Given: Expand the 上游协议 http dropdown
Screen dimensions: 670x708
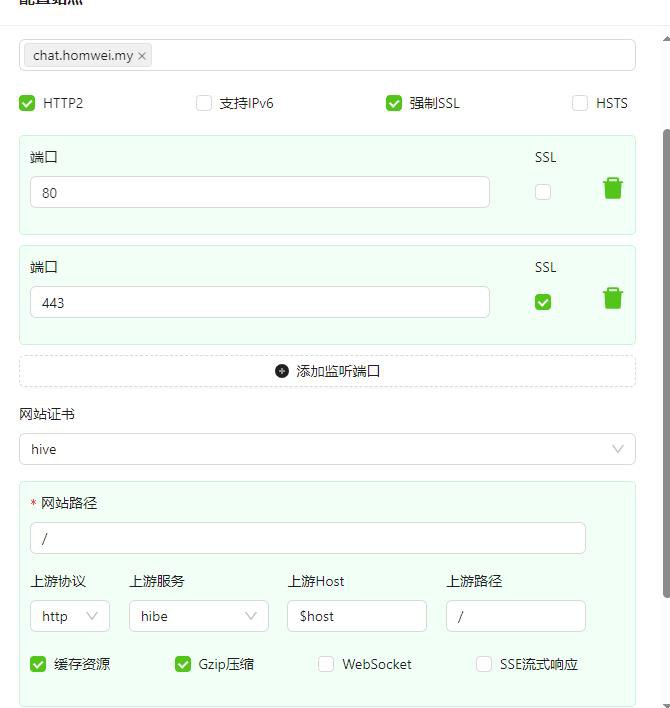Looking at the screenshot, I should click(69, 616).
